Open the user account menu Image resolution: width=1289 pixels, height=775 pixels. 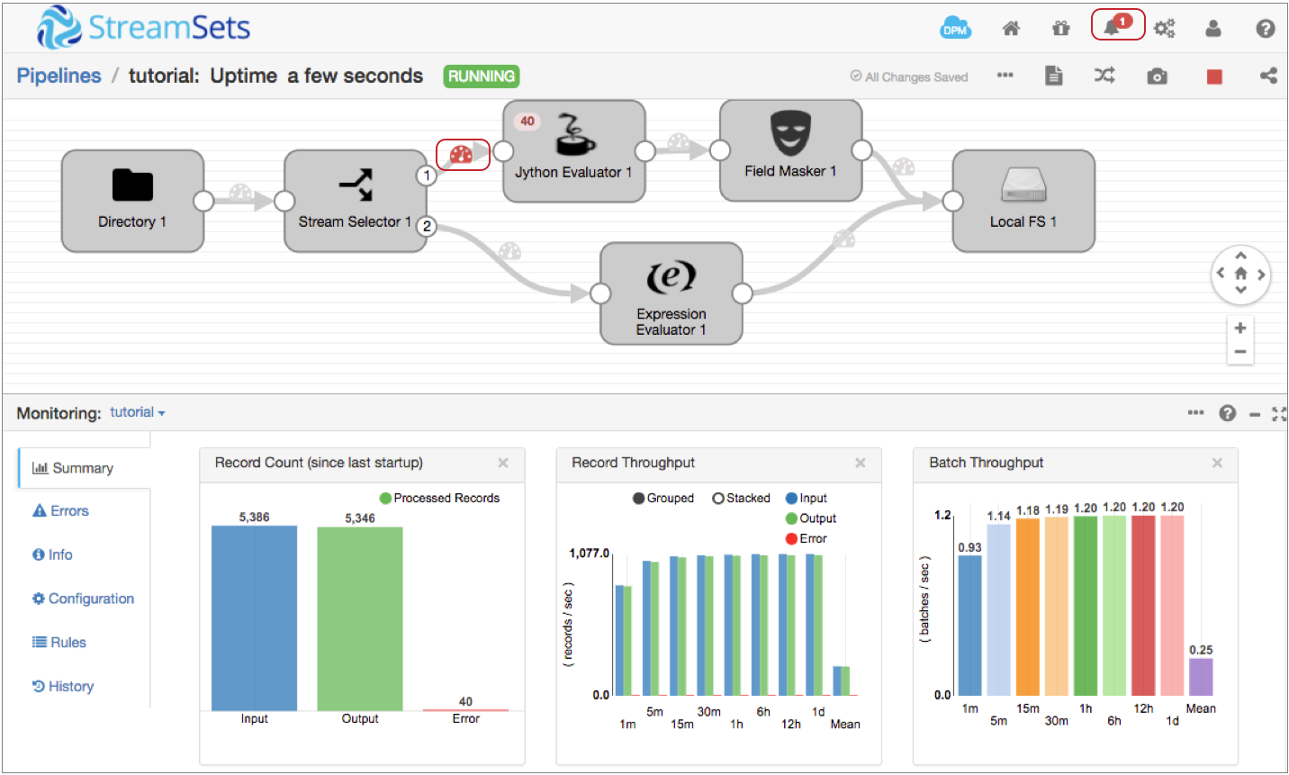[1214, 29]
